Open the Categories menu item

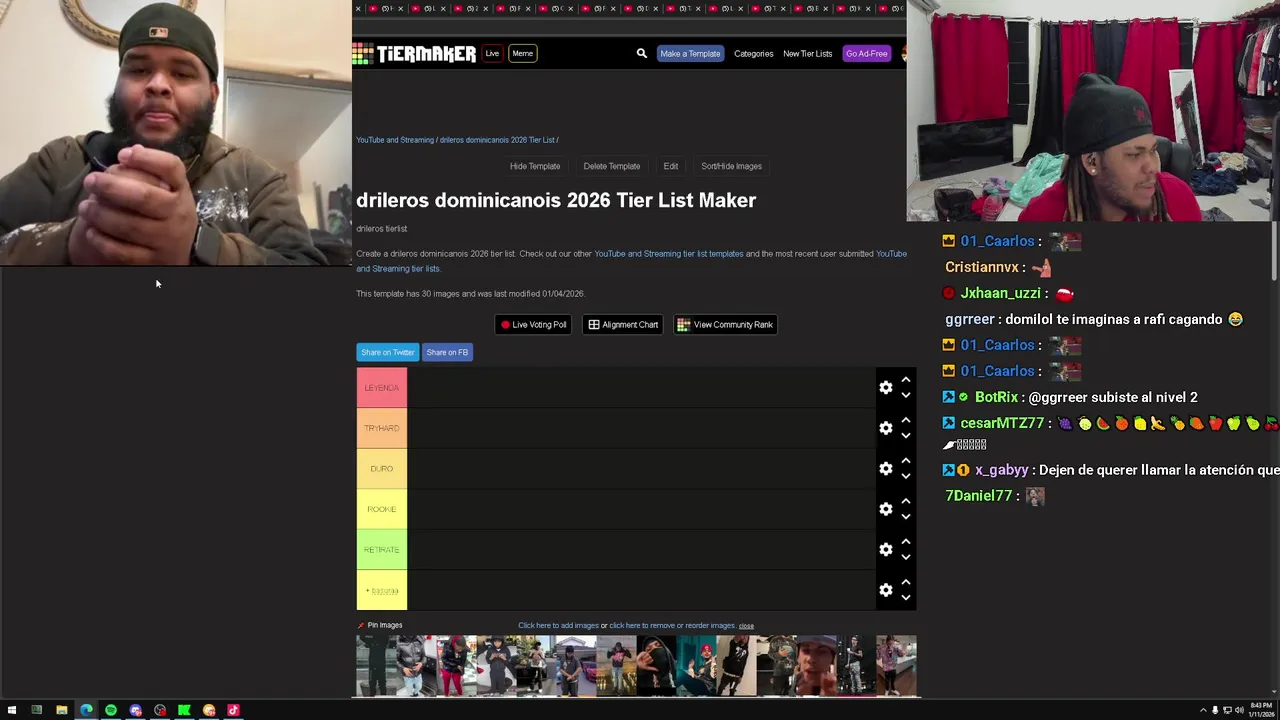tap(753, 54)
